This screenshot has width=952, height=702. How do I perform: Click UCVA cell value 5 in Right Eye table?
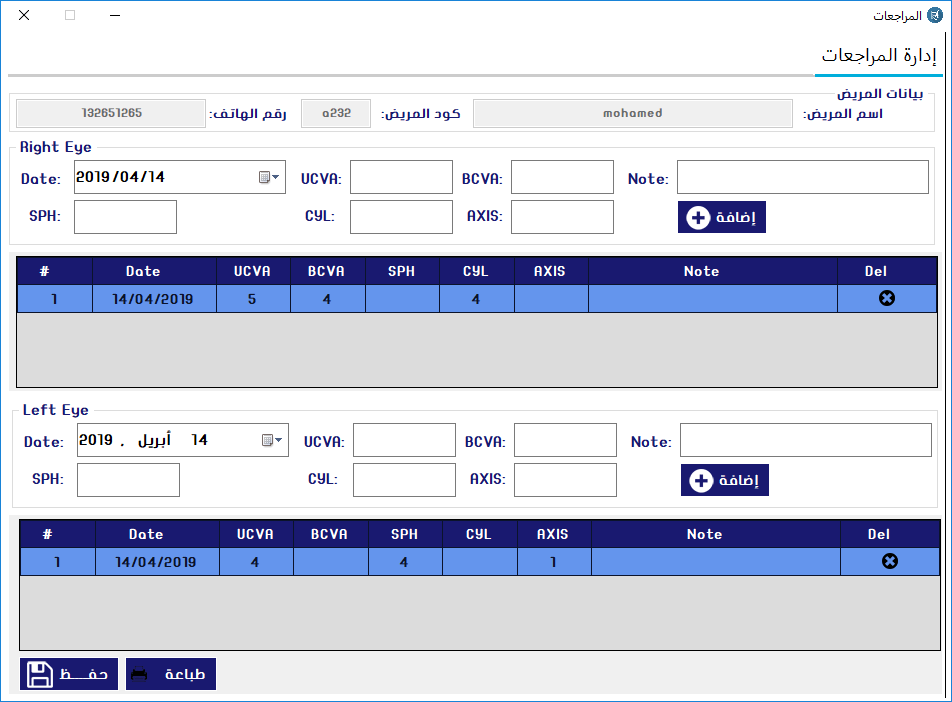253,299
